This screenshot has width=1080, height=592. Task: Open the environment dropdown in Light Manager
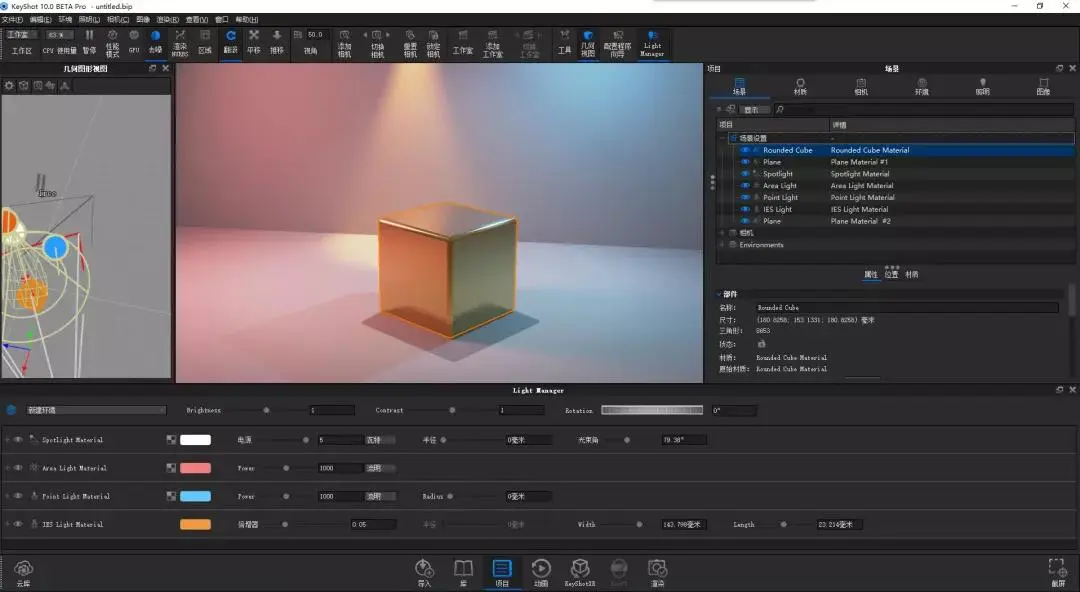96,410
